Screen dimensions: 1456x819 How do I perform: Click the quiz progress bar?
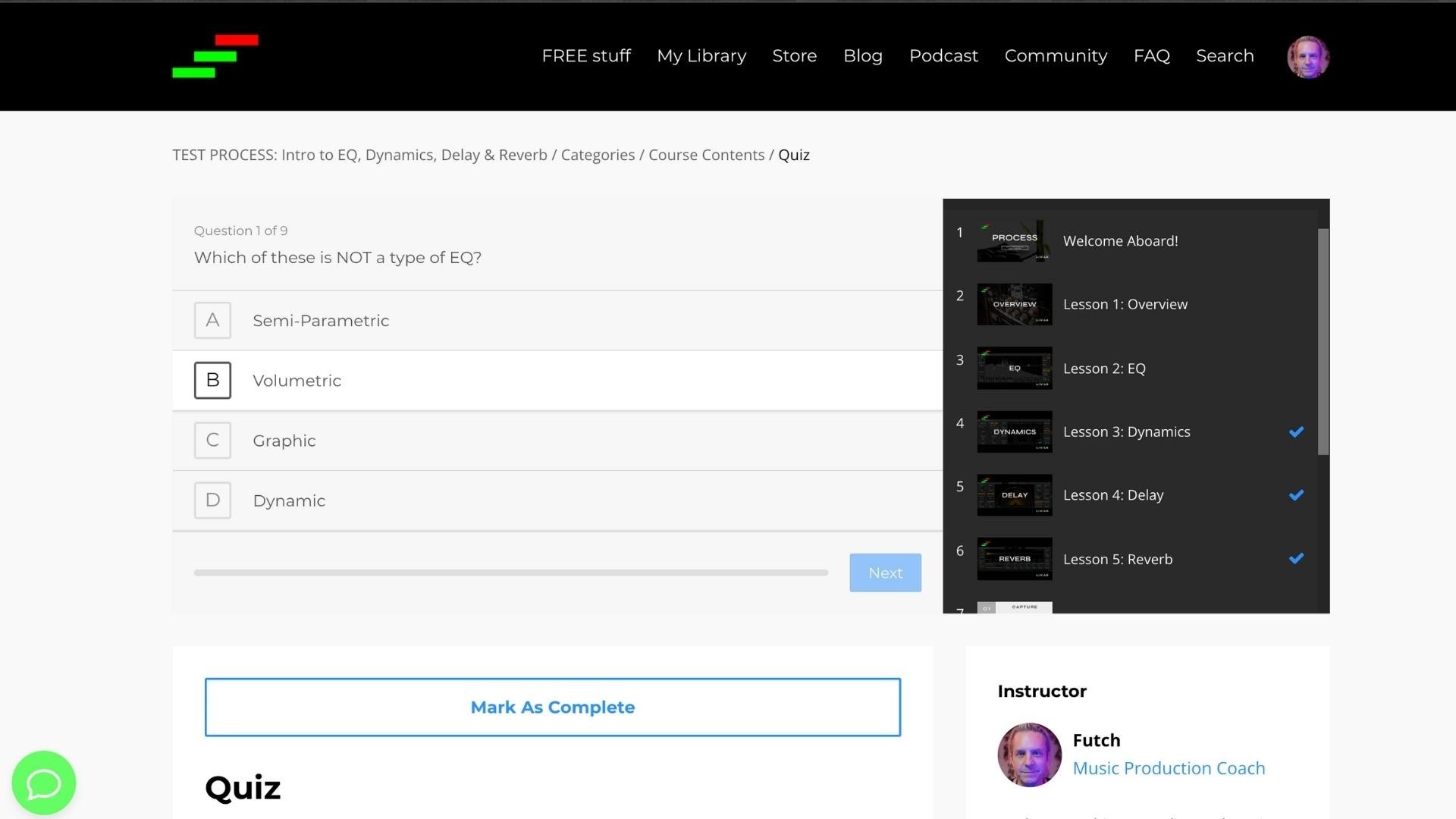coord(510,573)
